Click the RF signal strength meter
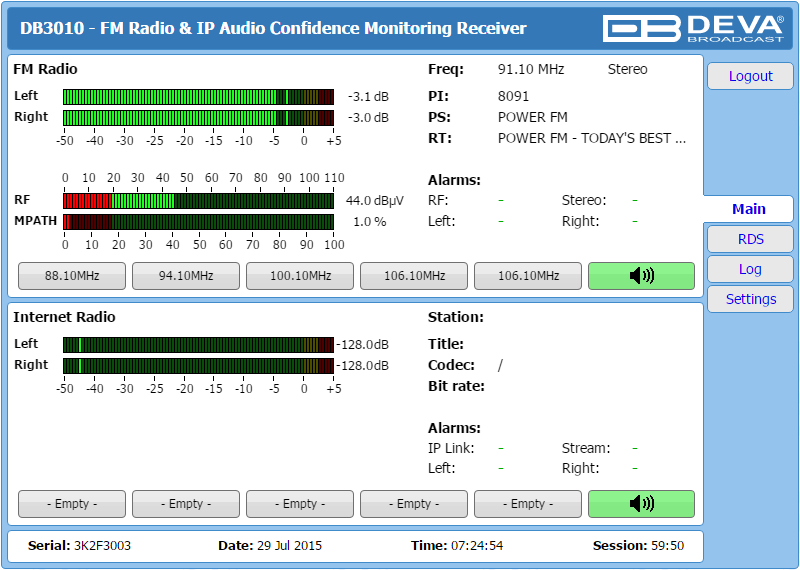The image size is (800, 570). 198,200
